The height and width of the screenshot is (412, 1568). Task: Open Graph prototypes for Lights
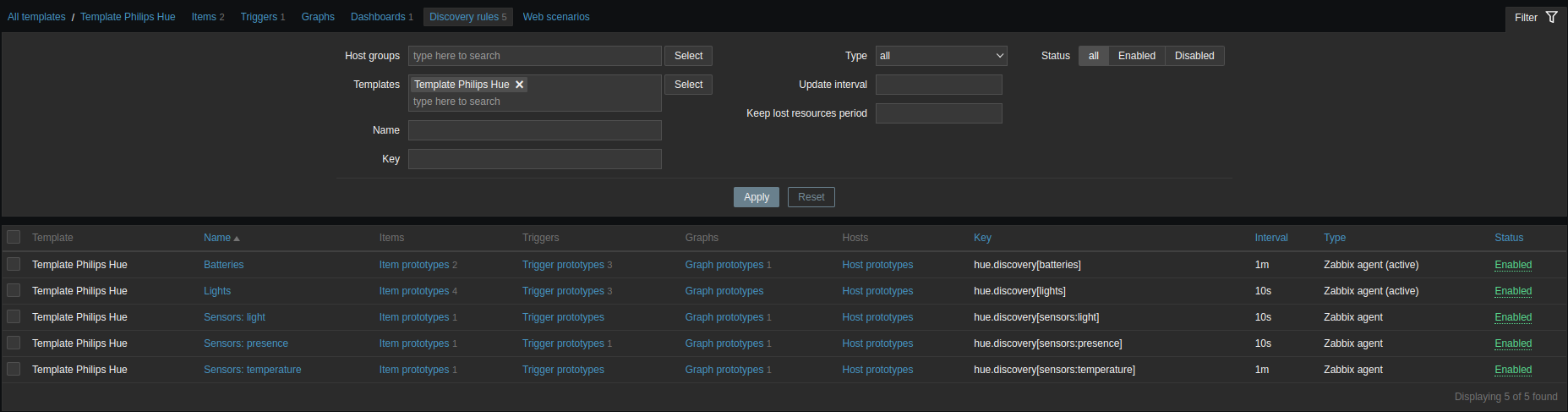click(x=724, y=291)
